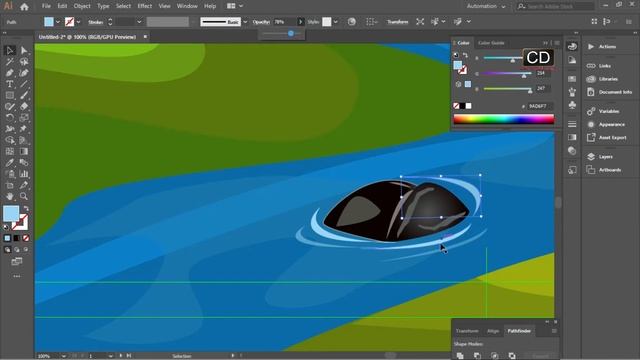Open the Basic brush definition dropdown

click(x=245, y=22)
